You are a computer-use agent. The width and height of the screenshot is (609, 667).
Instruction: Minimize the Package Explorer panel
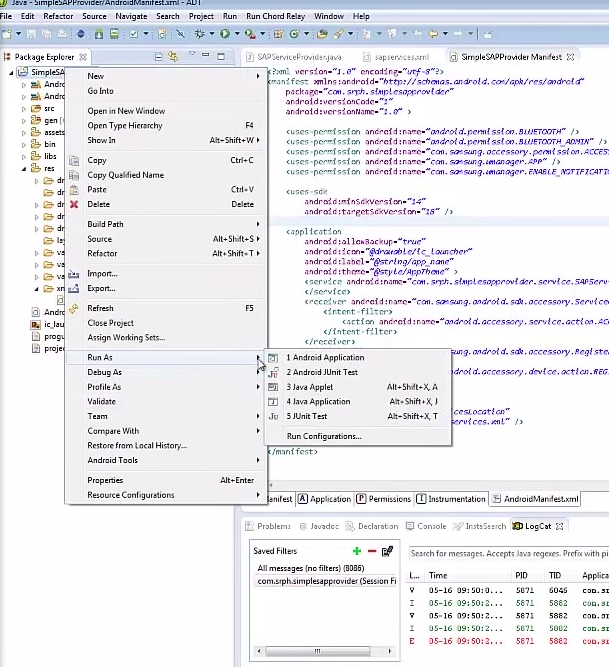click(x=206, y=56)
